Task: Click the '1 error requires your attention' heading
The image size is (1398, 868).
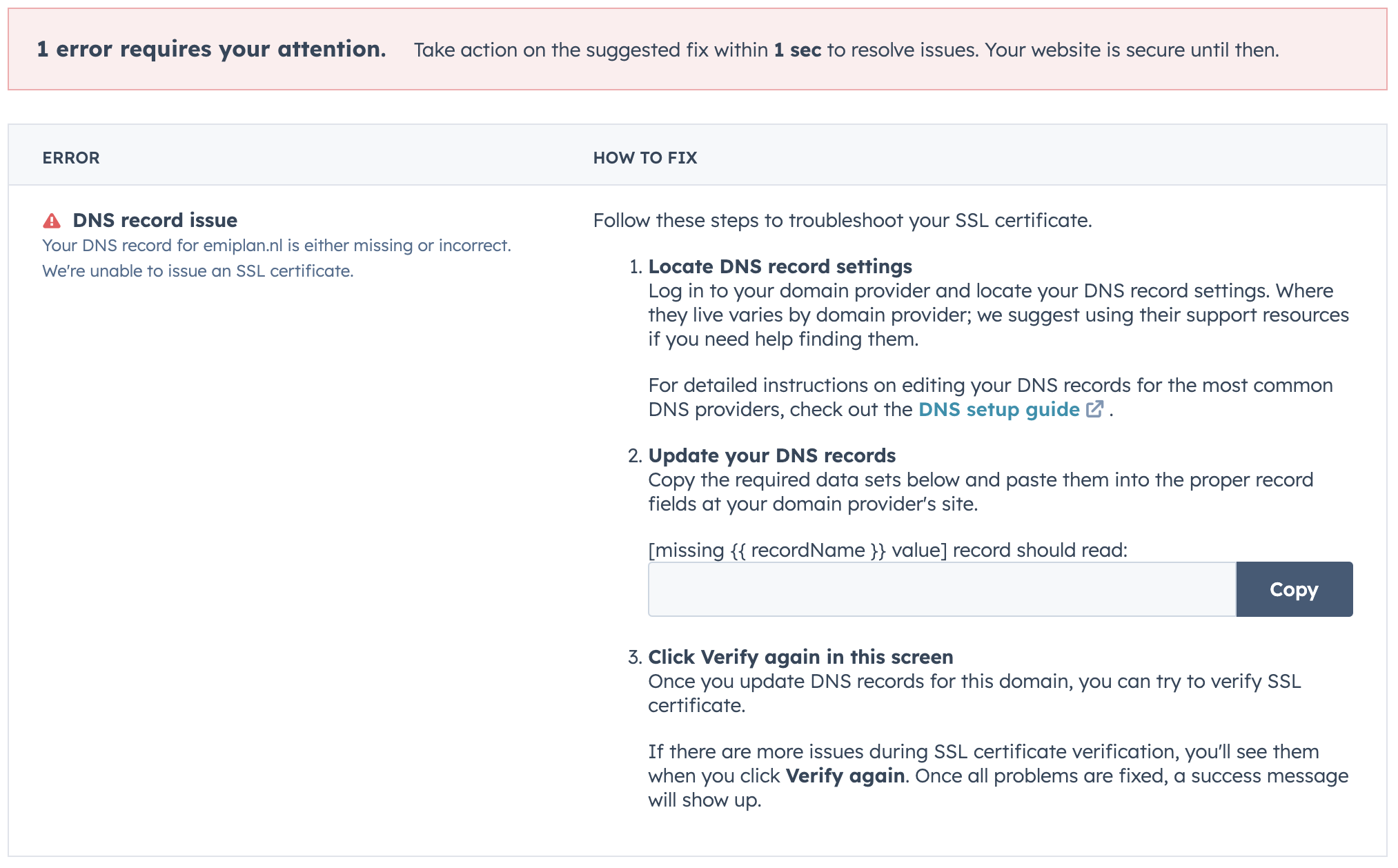Action: tap(211, 50)
